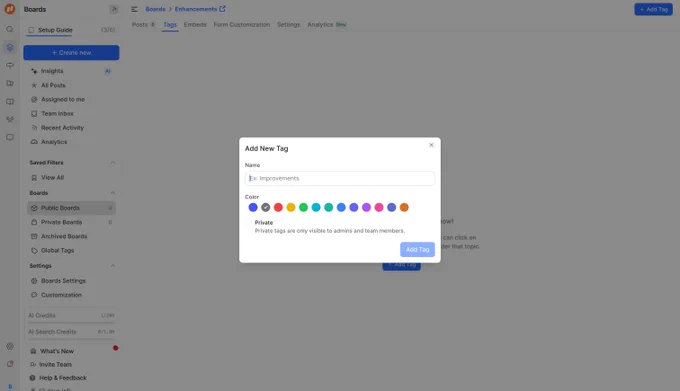The width and height of the screenshot is (680, 391).
Task: Open the Form Customization tab
Action: pyautogui.click(x=242, y=25)
